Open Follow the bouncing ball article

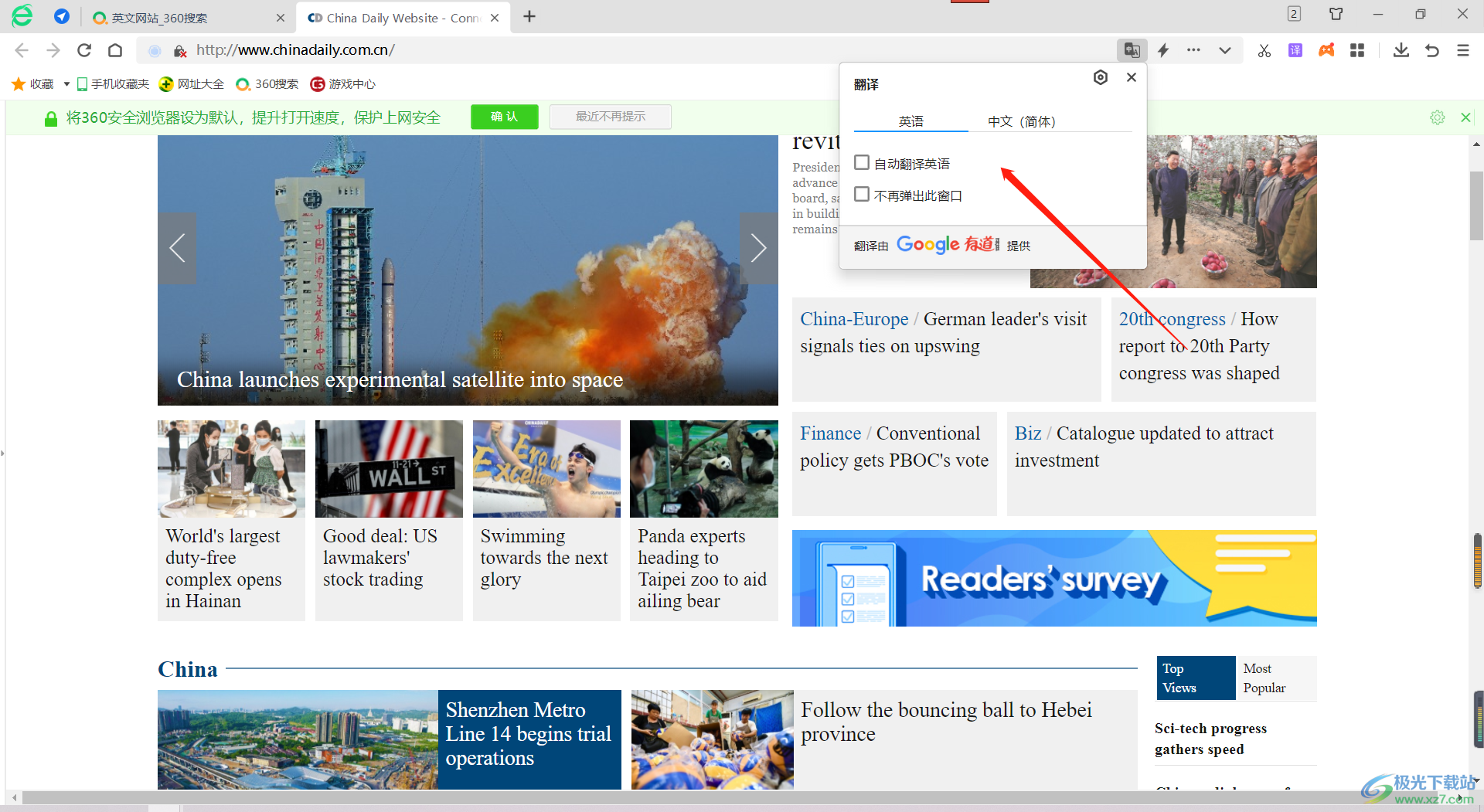[946, 722]
